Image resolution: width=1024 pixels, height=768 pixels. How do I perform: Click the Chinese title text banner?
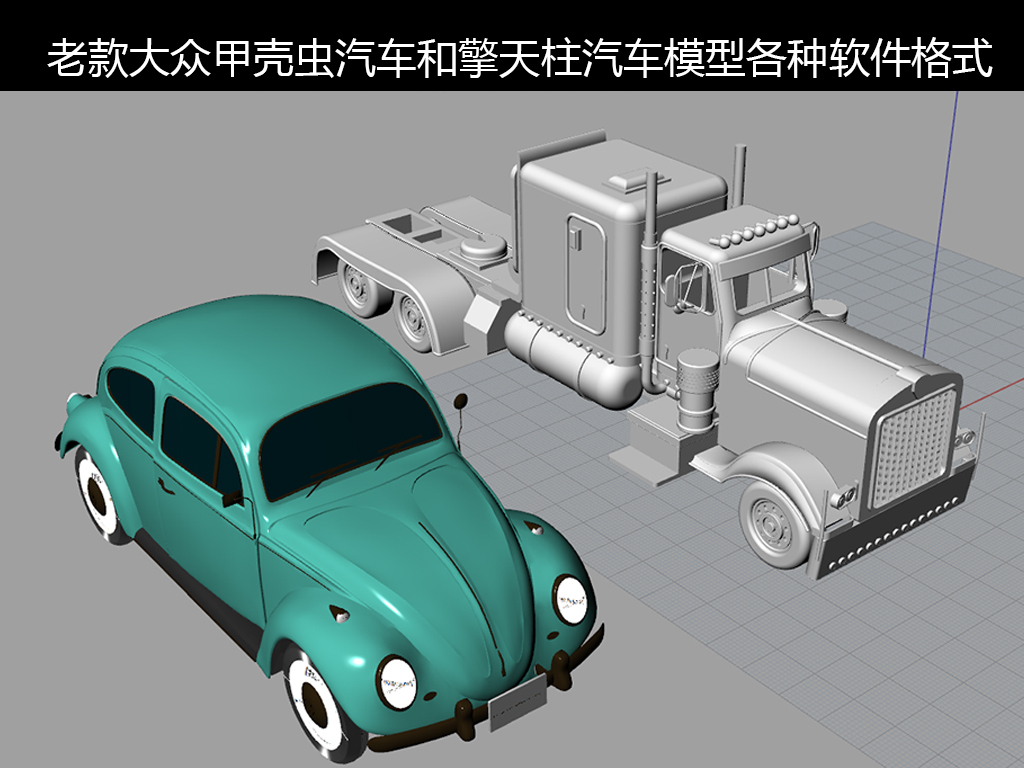520,58
